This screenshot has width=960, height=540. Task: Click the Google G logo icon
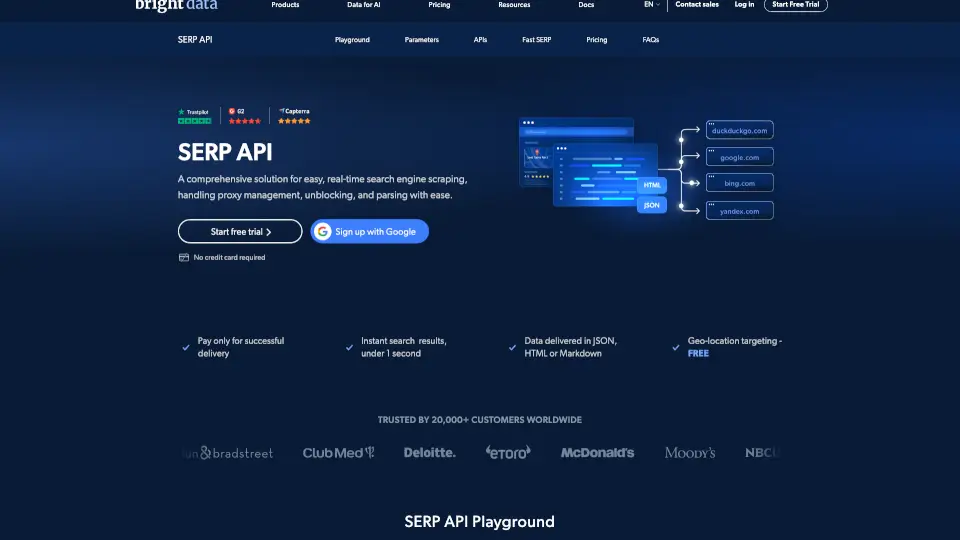point(323,231)
